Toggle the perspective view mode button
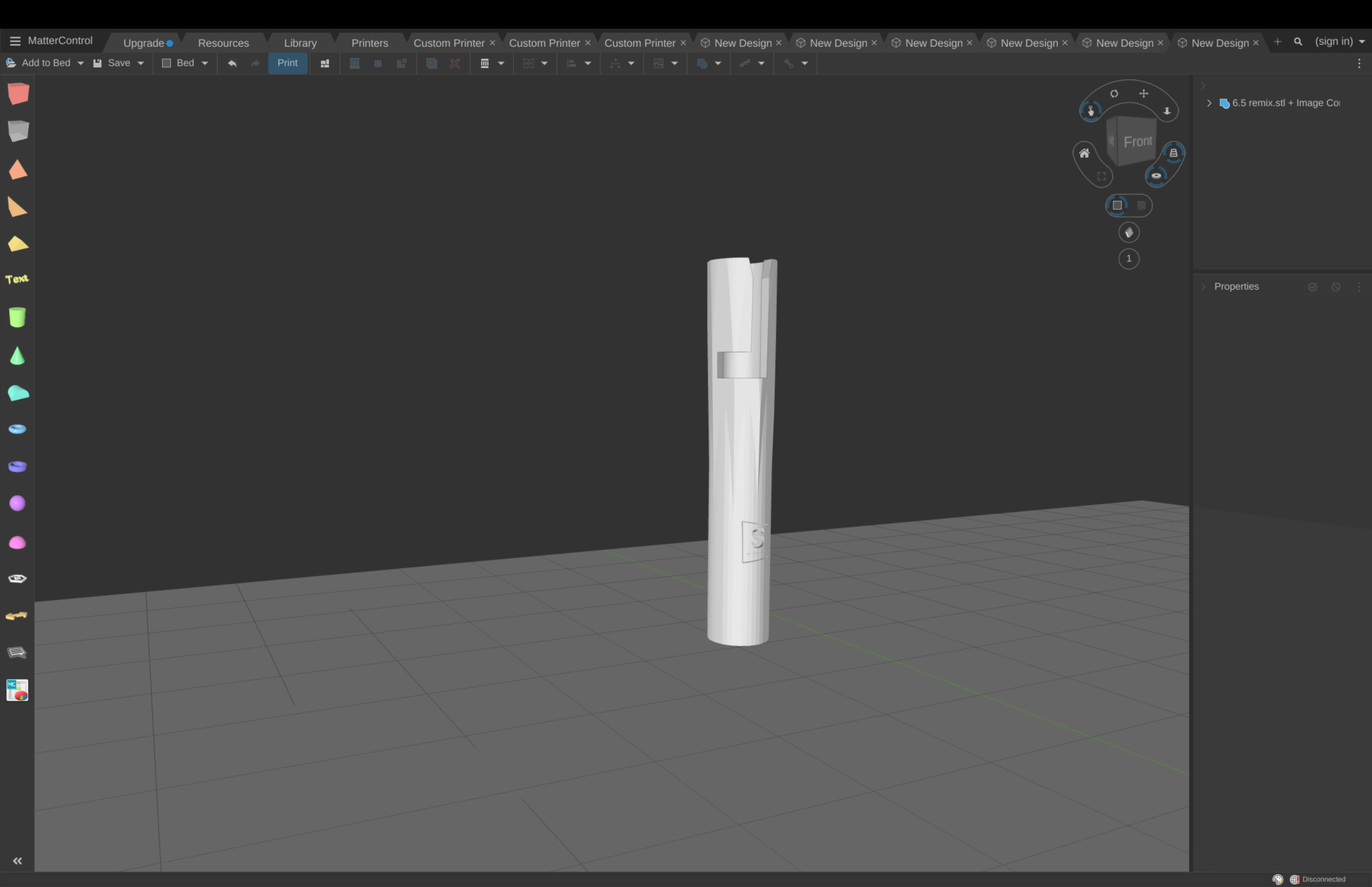Screen dimensions: 1372x887 pos(1173,153)
